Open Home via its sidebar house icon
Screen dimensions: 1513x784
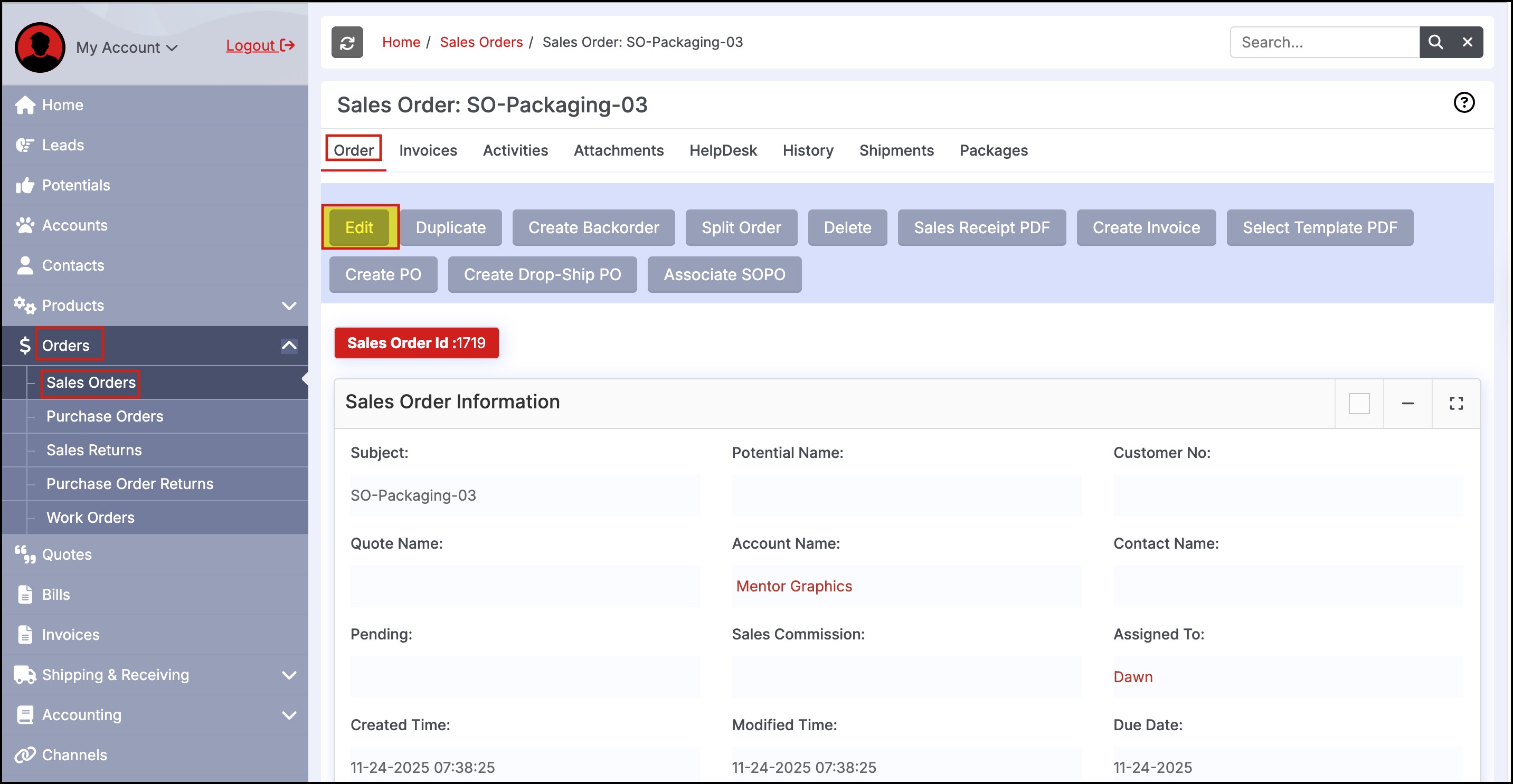[x=25, y=105]
